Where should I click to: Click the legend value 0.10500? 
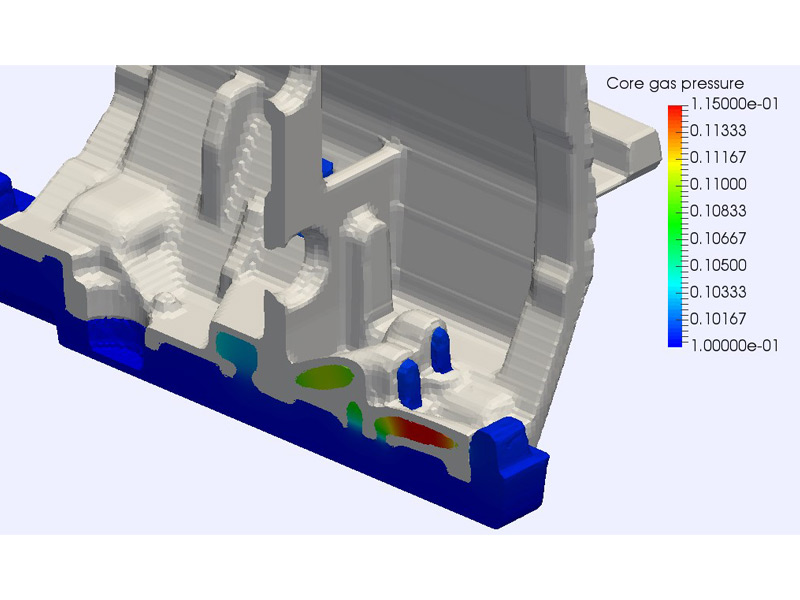pos(718,265)
